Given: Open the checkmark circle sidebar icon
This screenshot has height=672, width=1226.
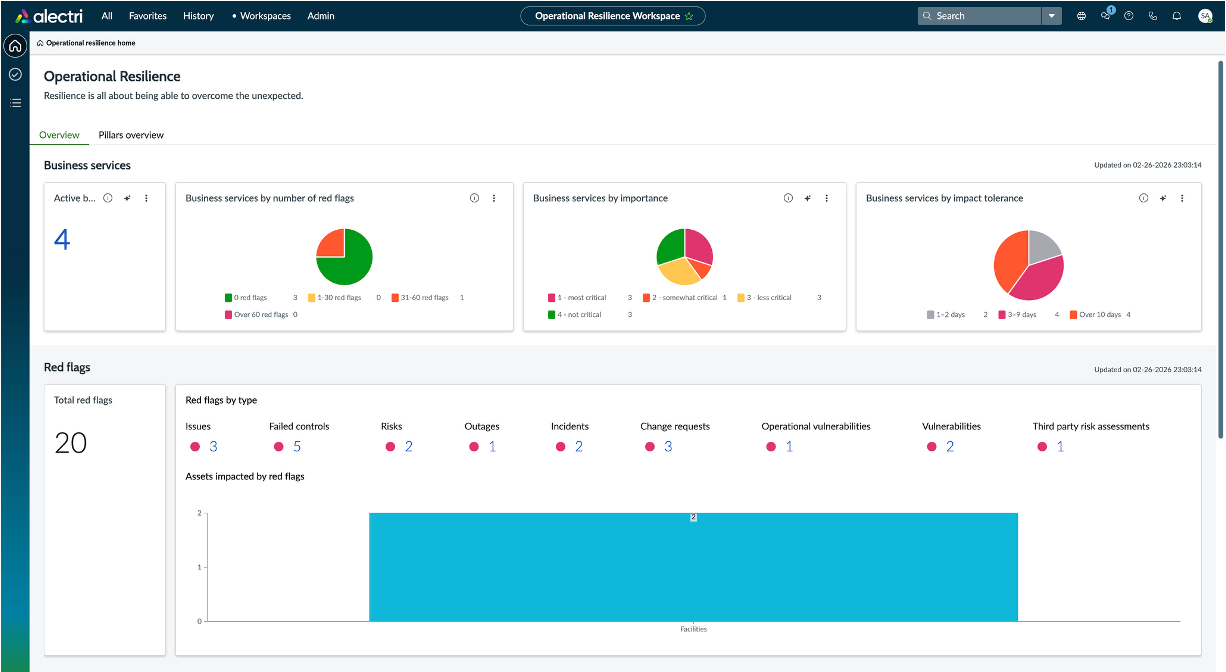Looking at the screenshot, I should [15, 74].
